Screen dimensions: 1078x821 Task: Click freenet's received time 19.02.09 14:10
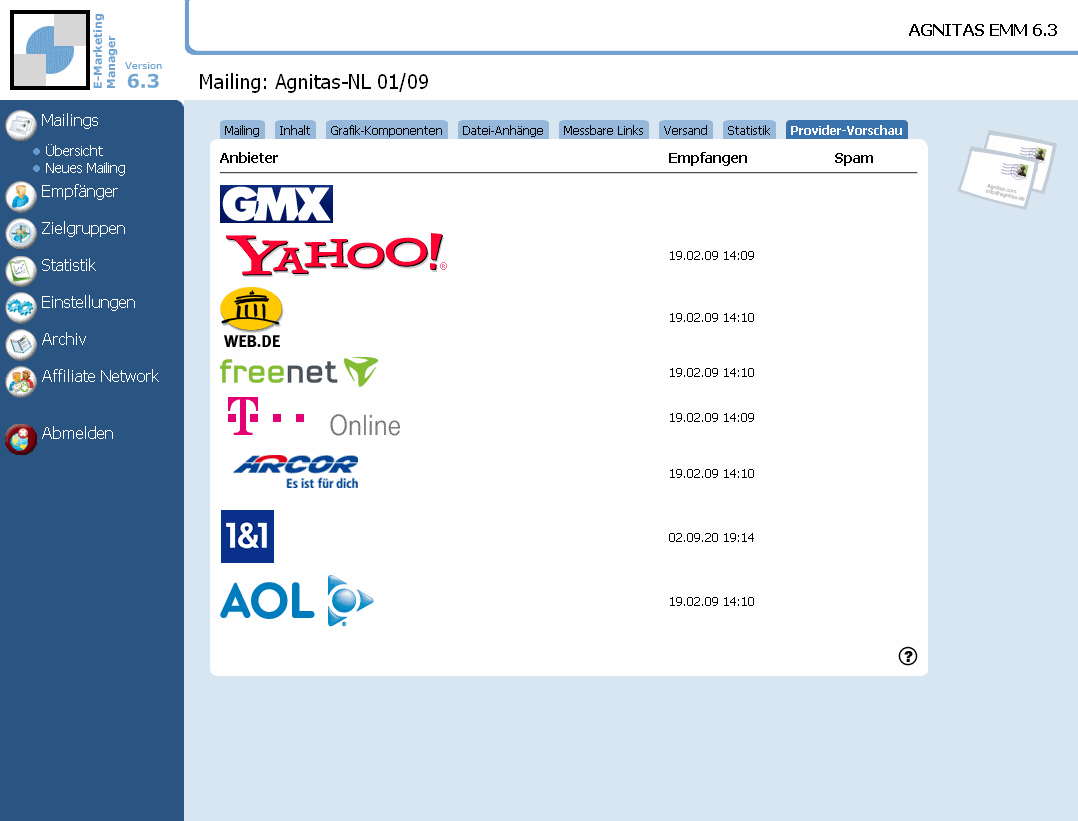(712, 373)
